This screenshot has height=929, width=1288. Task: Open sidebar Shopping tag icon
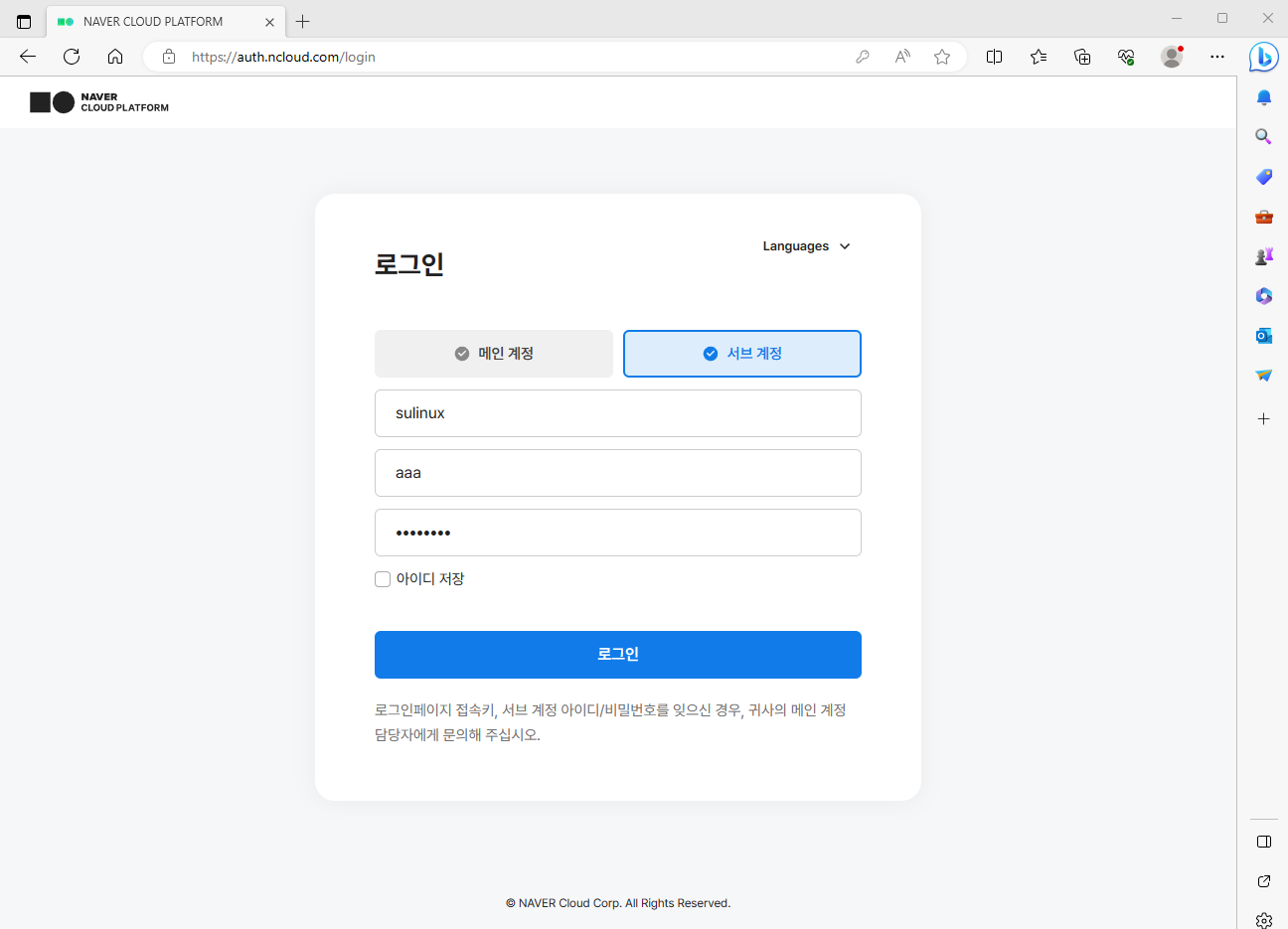tap(1264, 177)
